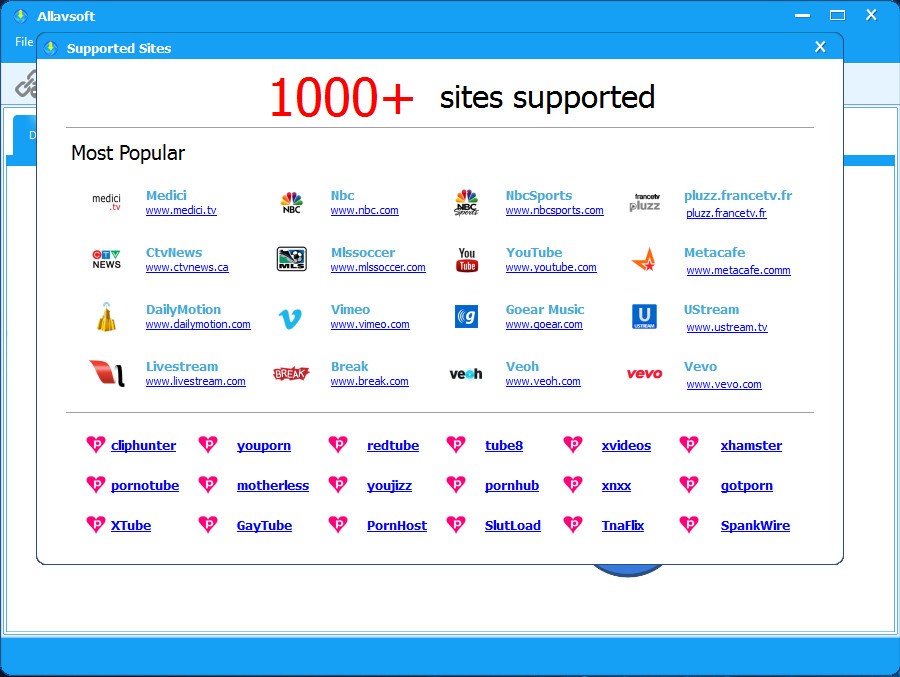
Task: Click the Metacafe star logo icon
Action: click(644, 260)
